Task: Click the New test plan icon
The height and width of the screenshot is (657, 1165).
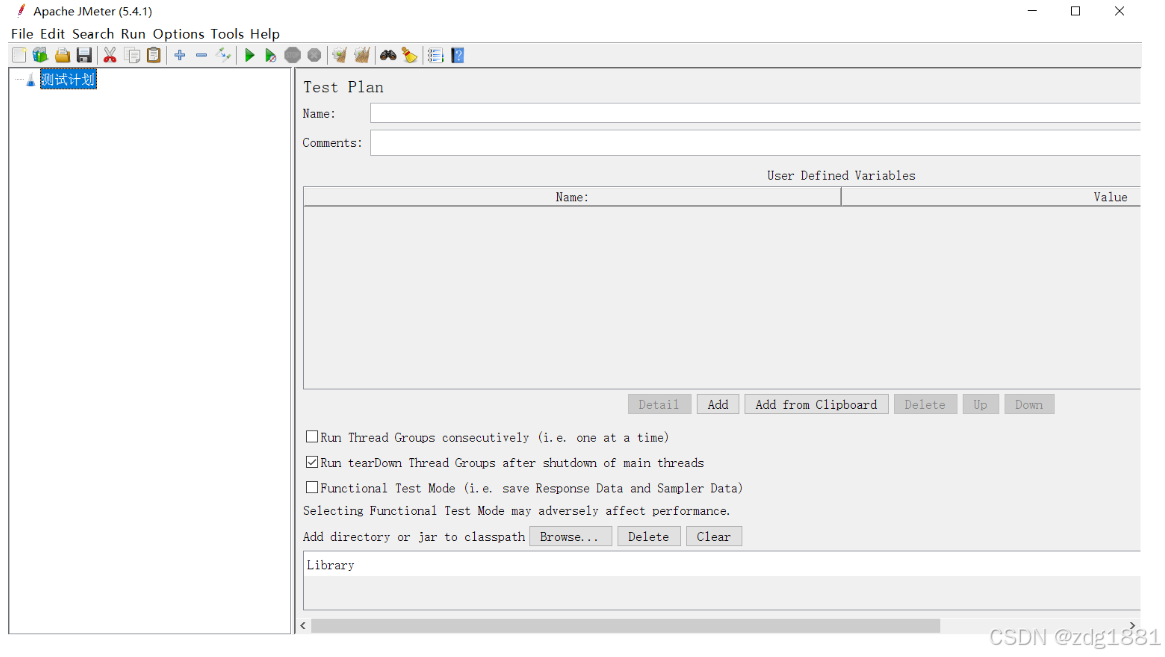Action: (x=19, y=55)
